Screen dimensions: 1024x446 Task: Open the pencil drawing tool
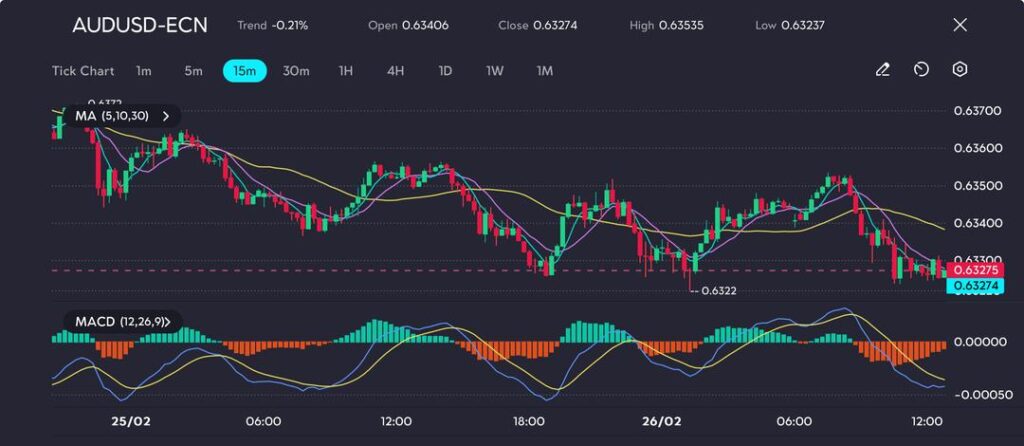click(882, 70)
